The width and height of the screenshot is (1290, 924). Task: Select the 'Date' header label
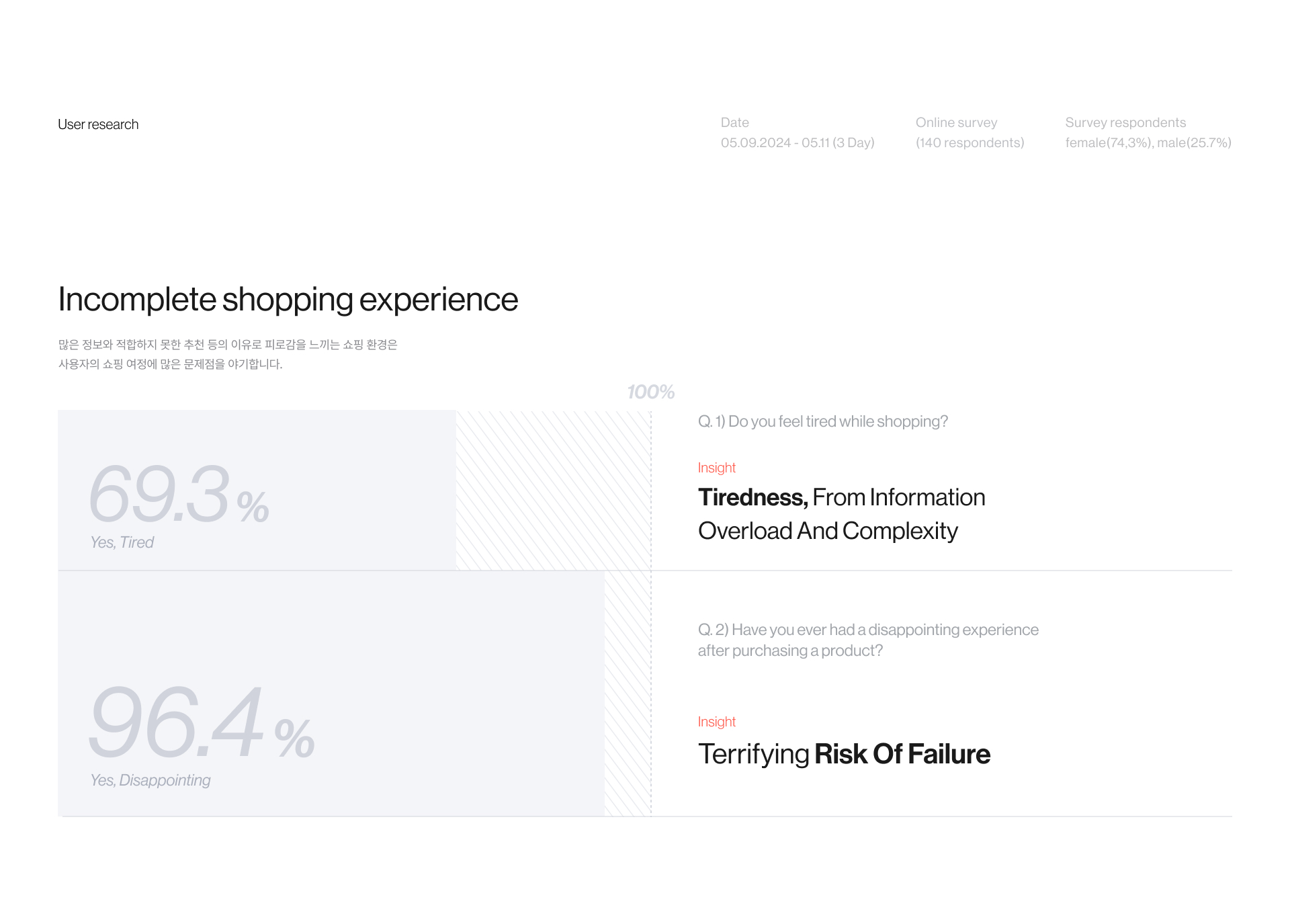coord(734,122)
